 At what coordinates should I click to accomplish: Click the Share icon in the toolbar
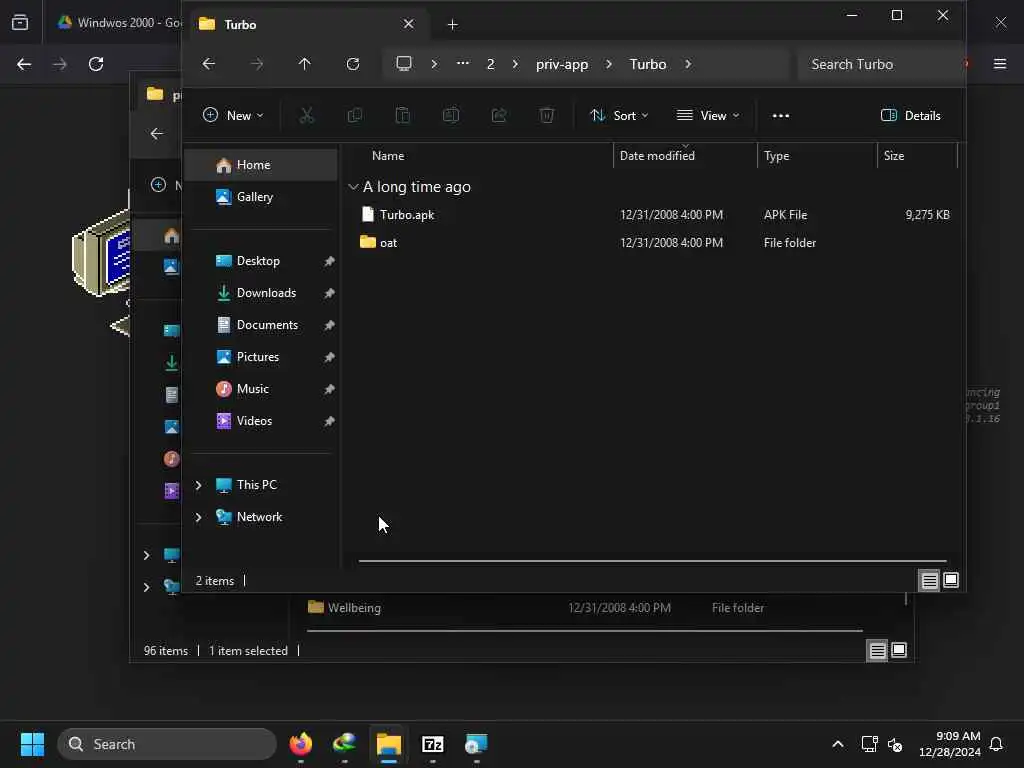pyautogui.click(x=499, y=116)
